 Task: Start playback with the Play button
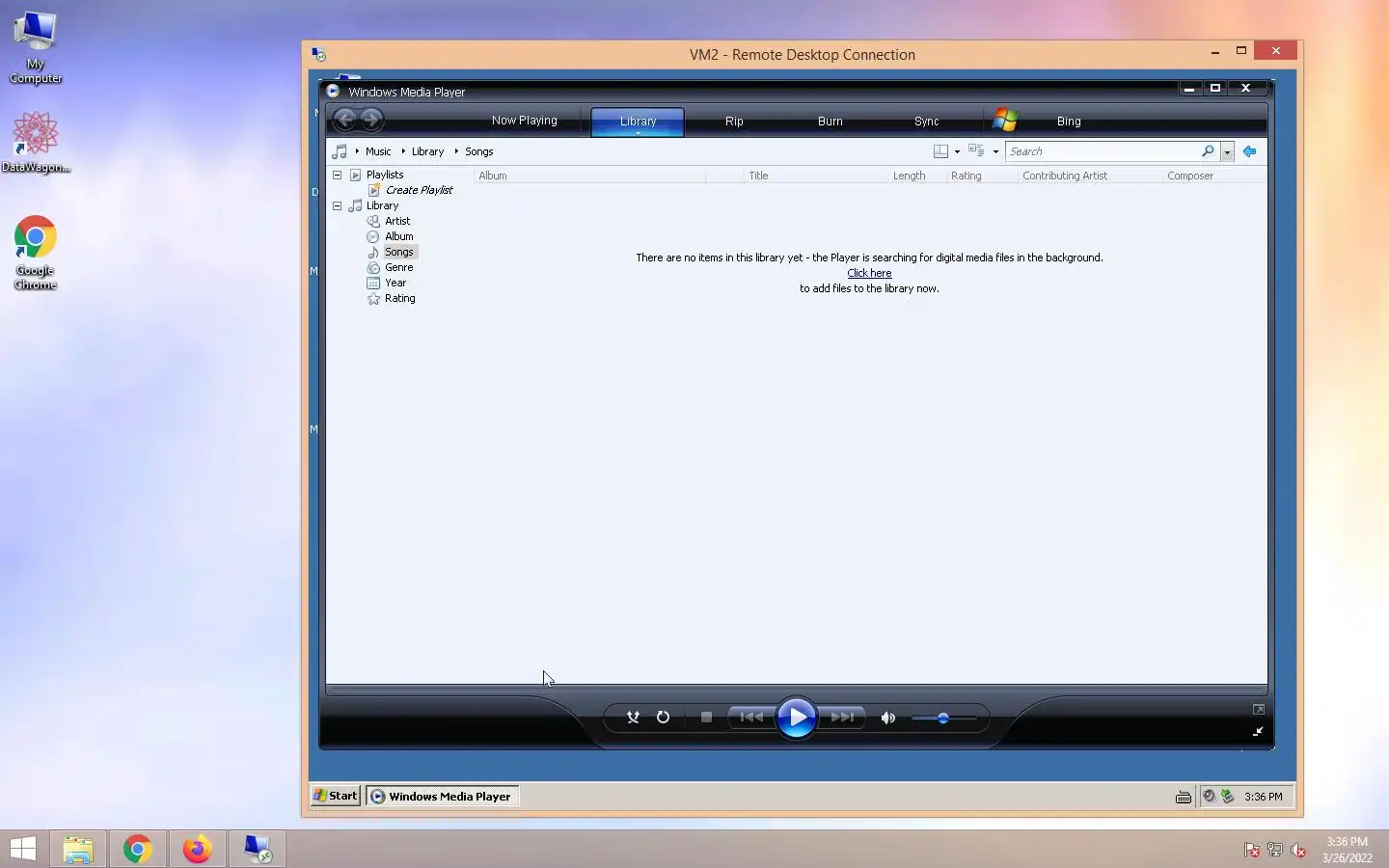coord(796,718)
